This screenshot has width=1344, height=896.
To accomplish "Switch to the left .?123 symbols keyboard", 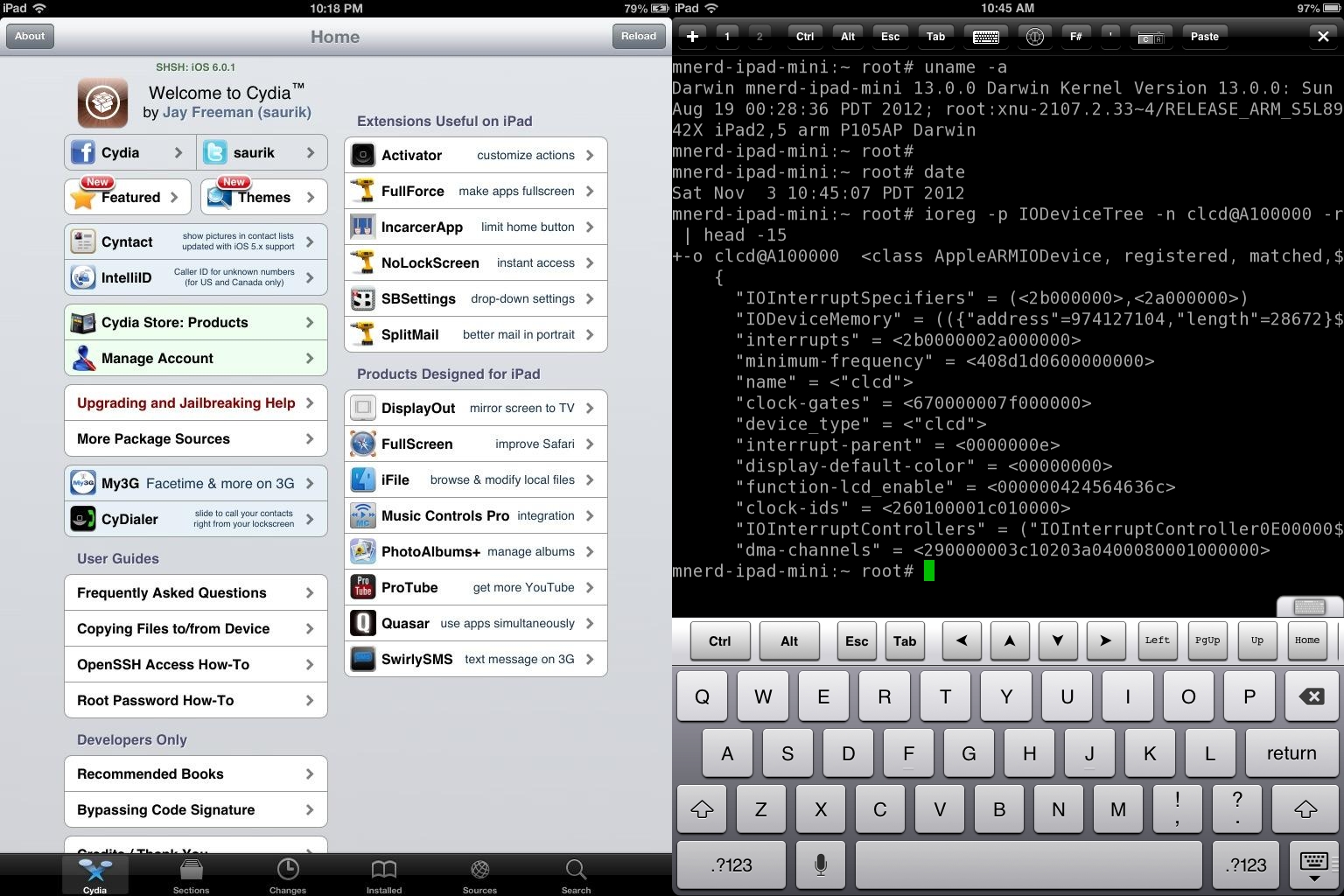I will click(733, 865).
